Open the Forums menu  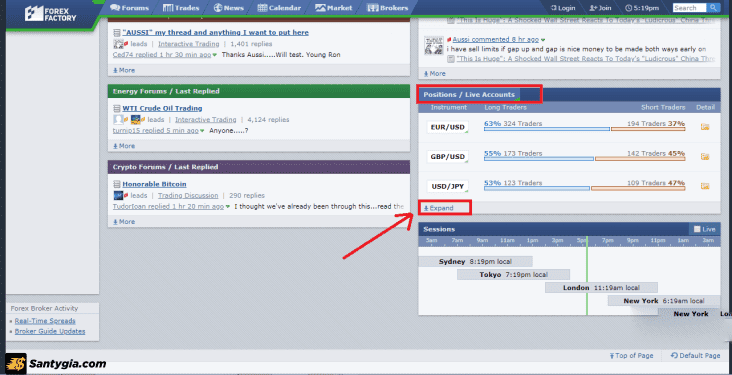point(129,8)
